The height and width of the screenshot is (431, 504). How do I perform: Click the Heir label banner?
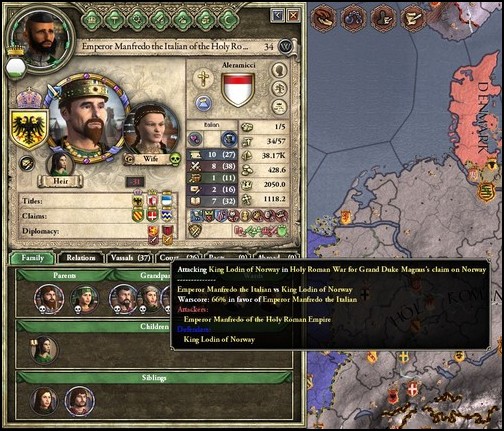point(60,181)
